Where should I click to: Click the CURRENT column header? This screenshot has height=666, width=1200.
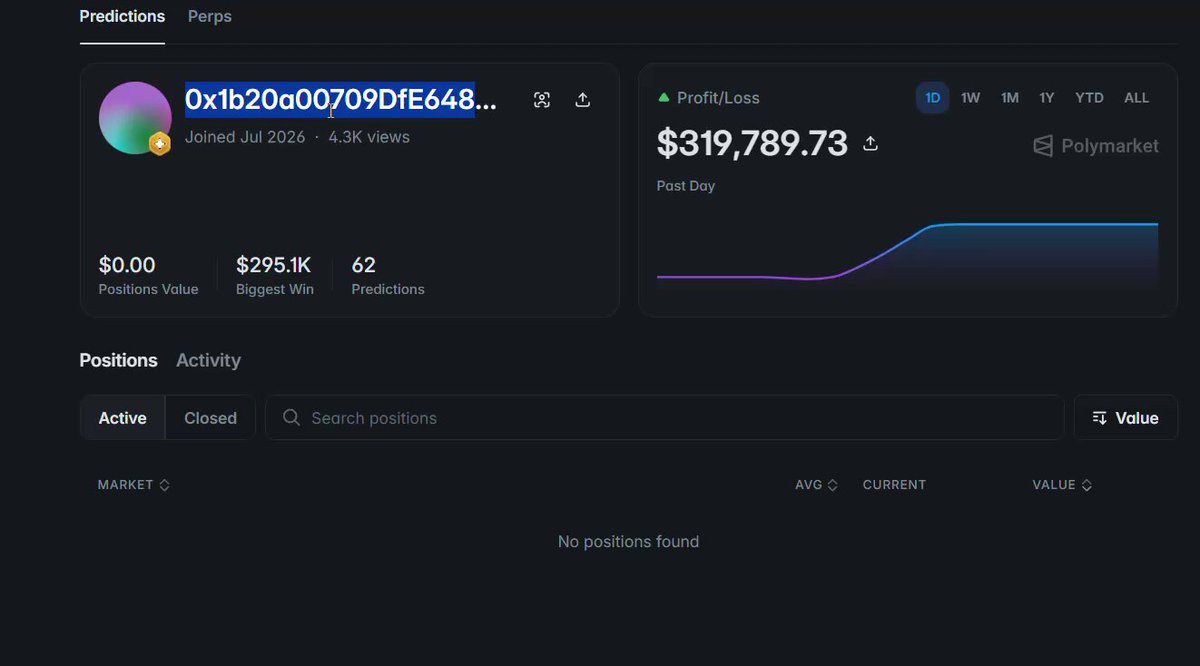click(894, 485)
